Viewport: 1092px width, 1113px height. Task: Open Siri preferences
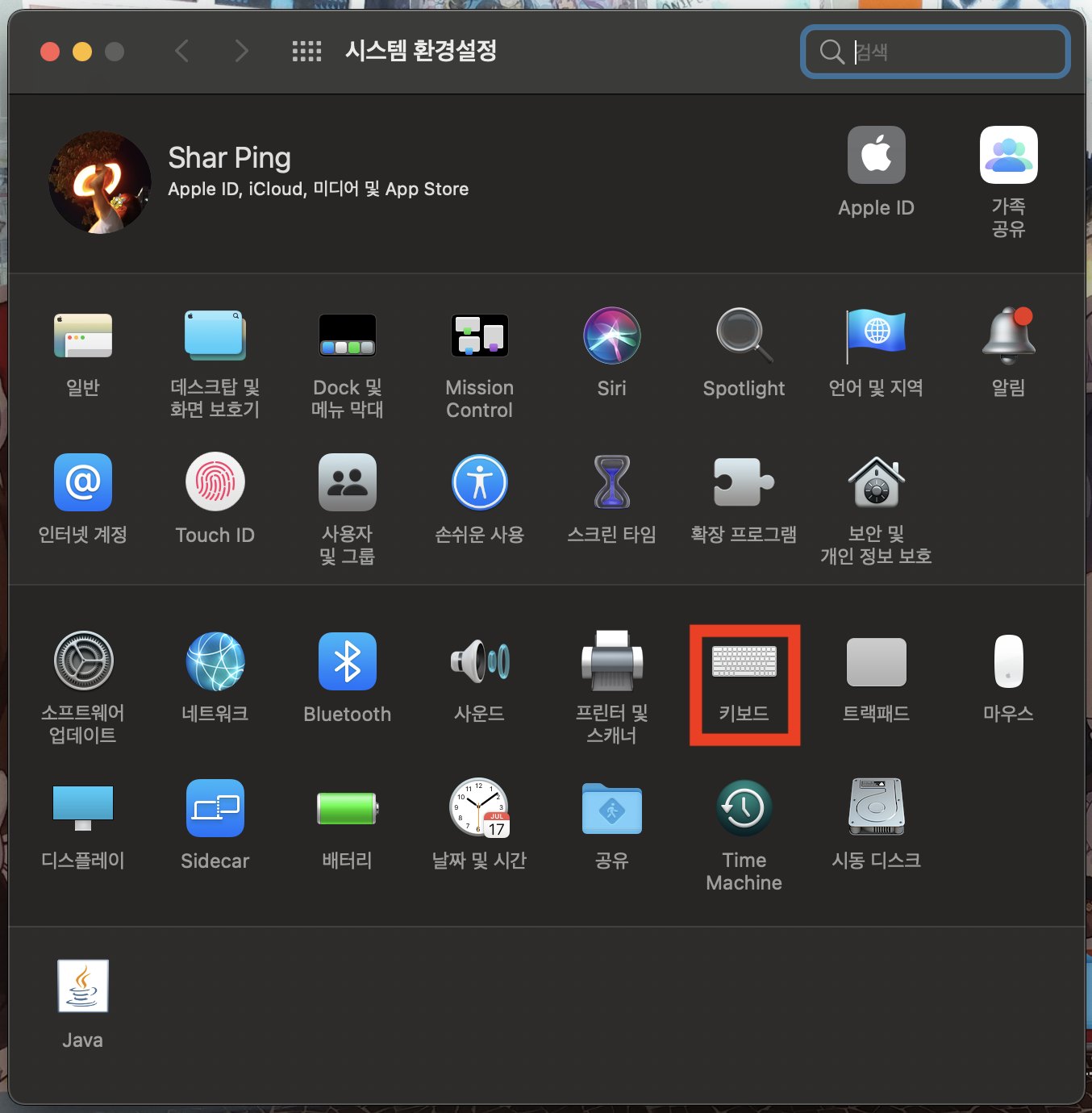pos(612,336)
